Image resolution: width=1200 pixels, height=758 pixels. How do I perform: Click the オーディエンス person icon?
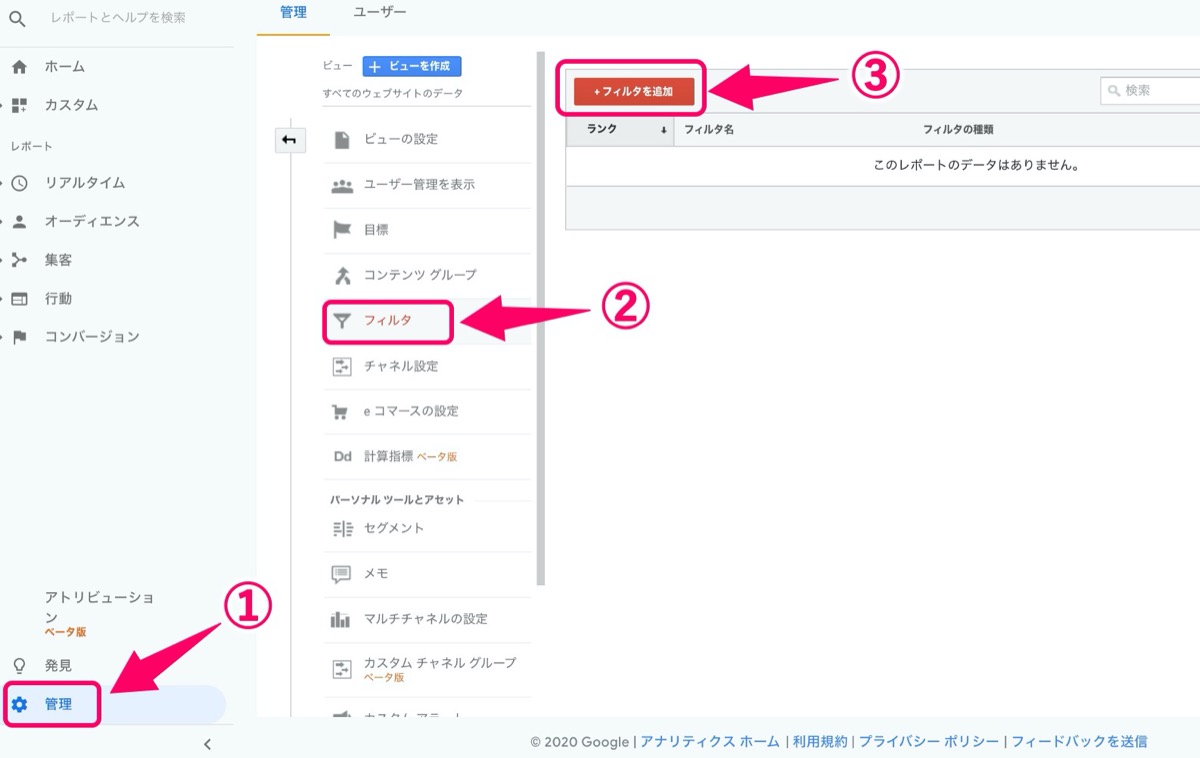(19, 222)
